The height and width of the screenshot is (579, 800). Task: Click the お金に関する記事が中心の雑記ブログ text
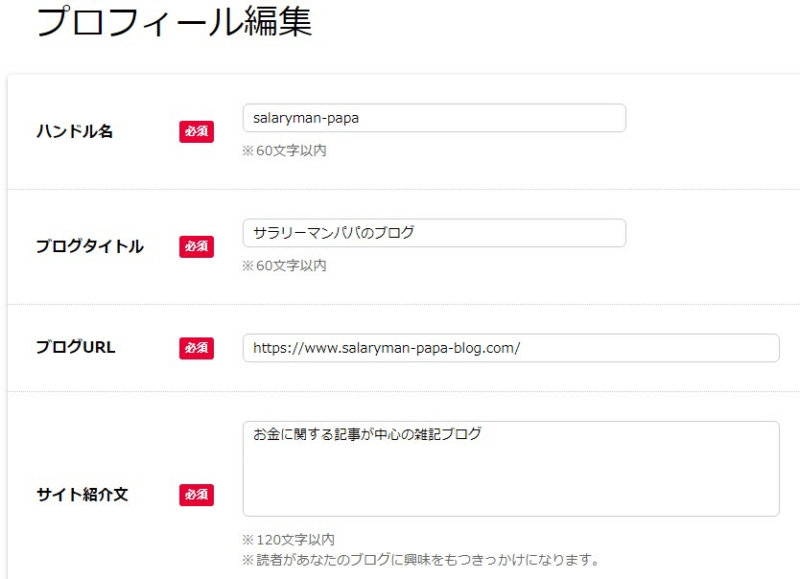(367, 434)
